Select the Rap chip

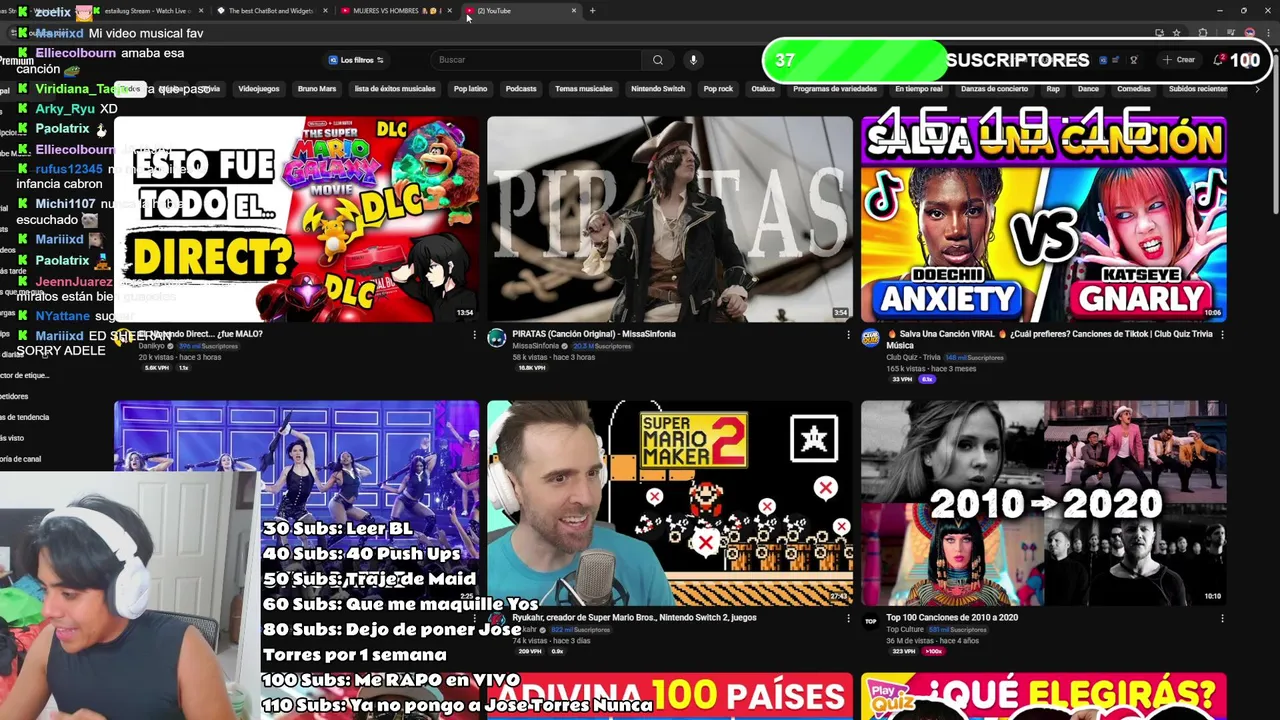pos(1053,89)
